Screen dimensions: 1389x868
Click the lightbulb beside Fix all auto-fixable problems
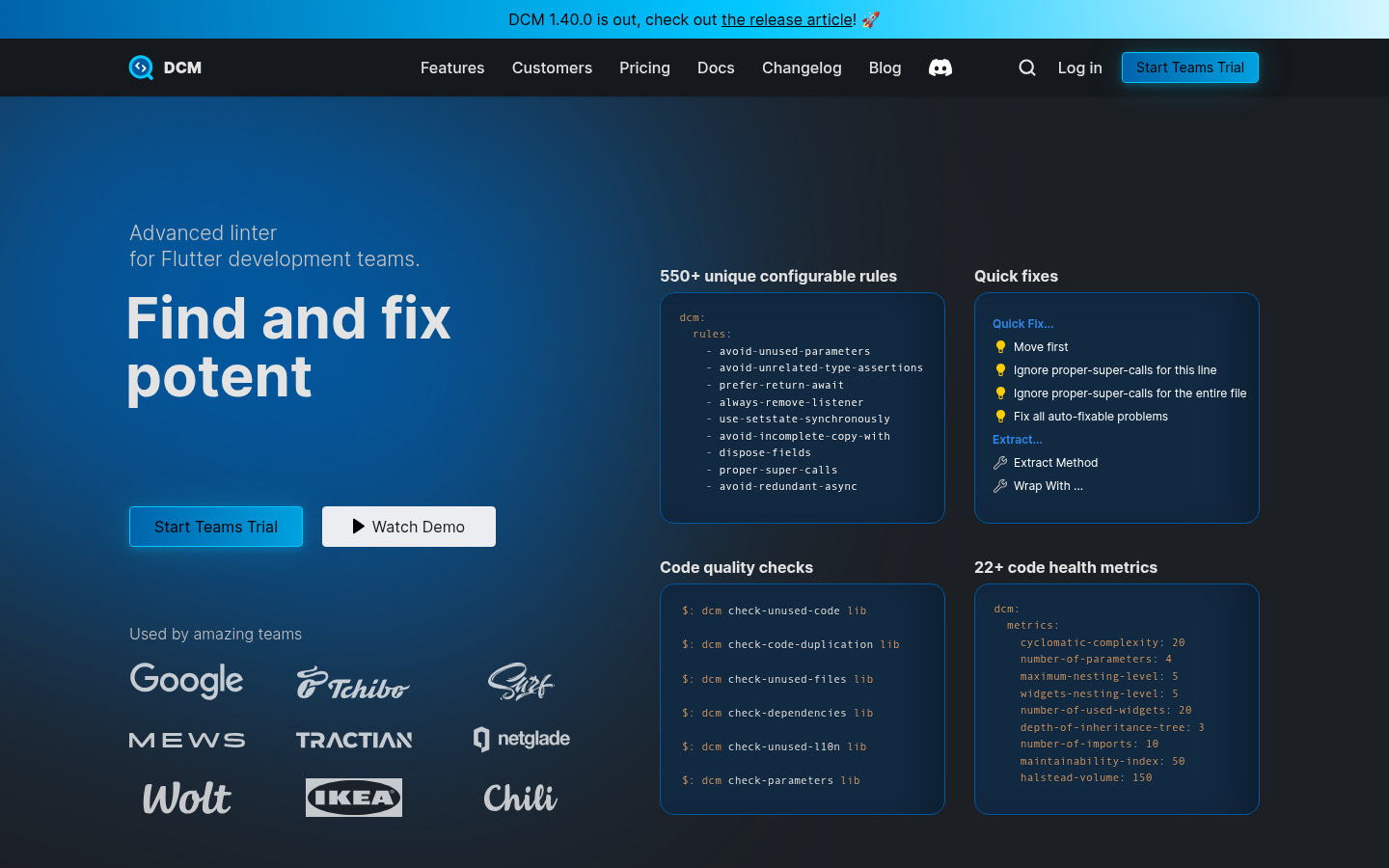click(x=1000, y=417)
